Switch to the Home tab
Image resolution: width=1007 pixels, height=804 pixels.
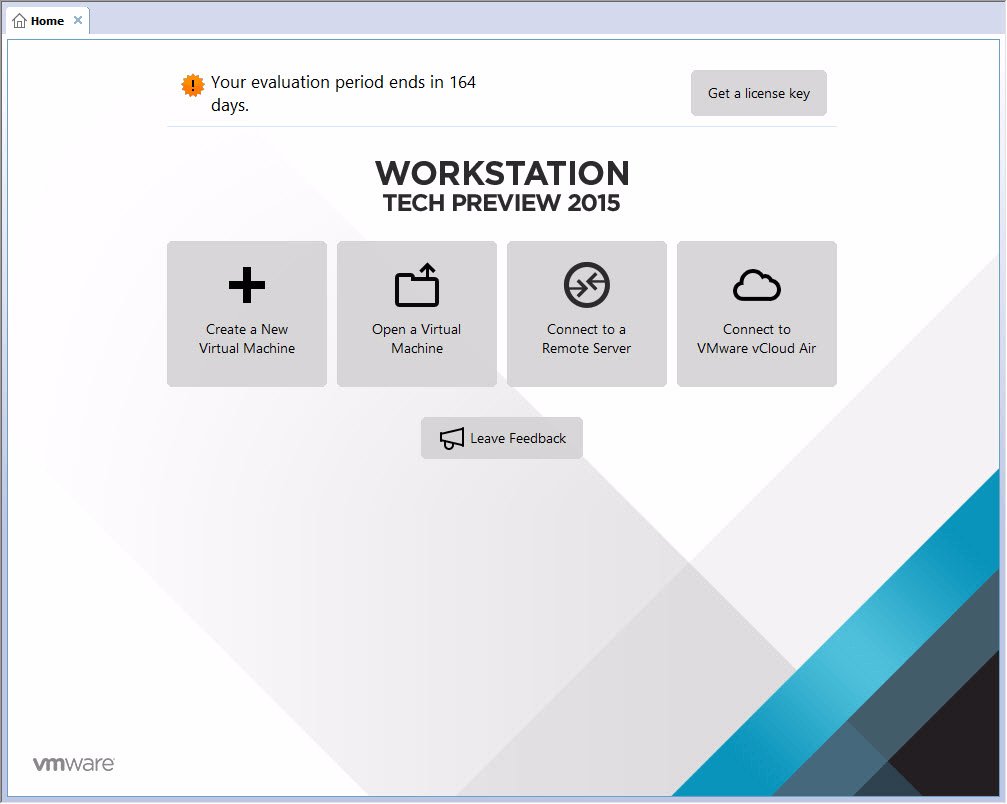point(47,21)
